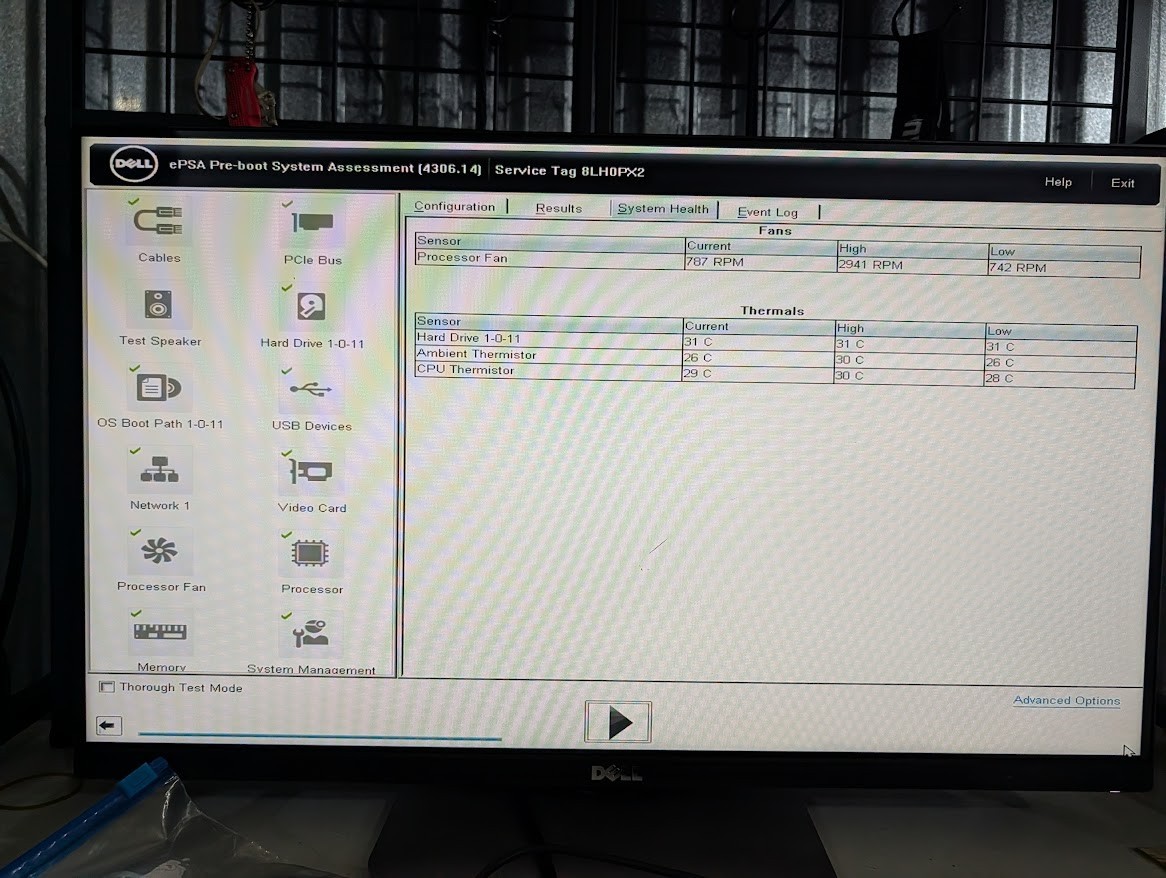1166x878 pixels.
Task: Select the OS Boot Path 1-0-11 icon
Action: pos(159,387)
